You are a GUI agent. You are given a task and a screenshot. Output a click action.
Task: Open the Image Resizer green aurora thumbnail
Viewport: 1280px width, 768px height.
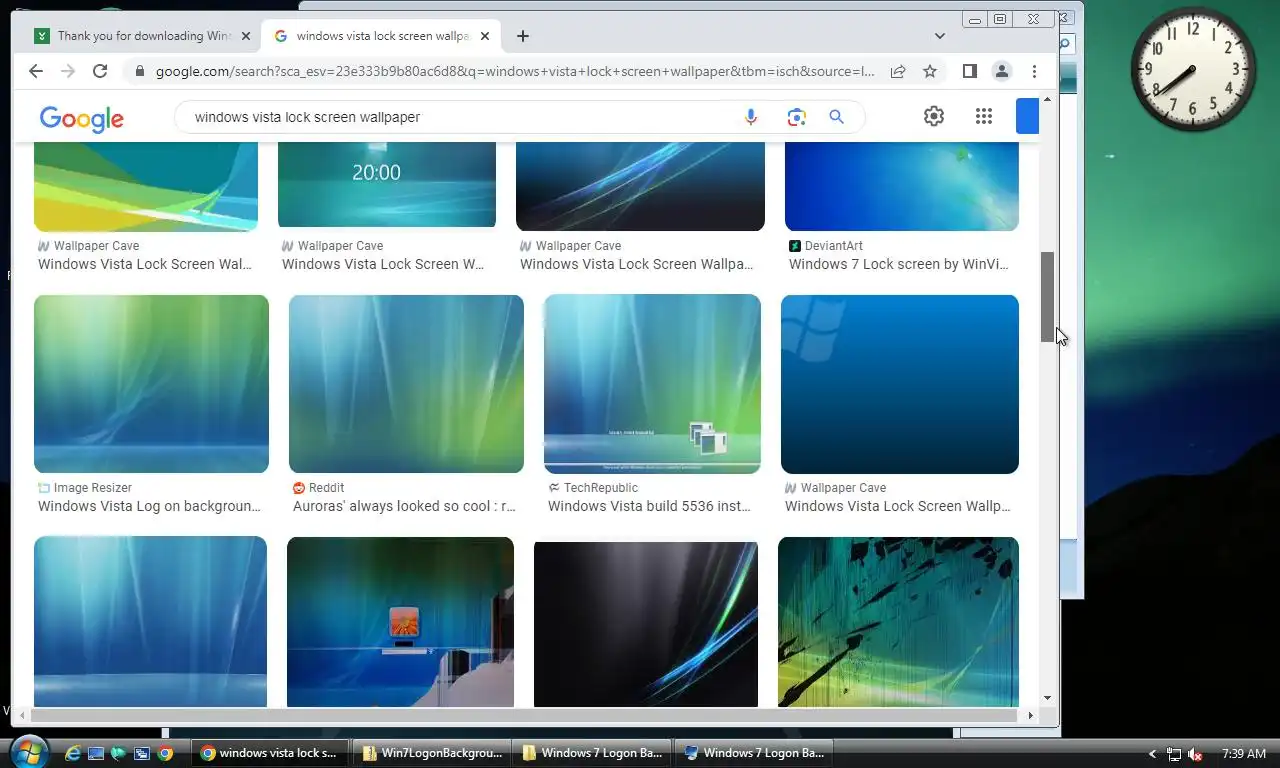tap(151, 384)
